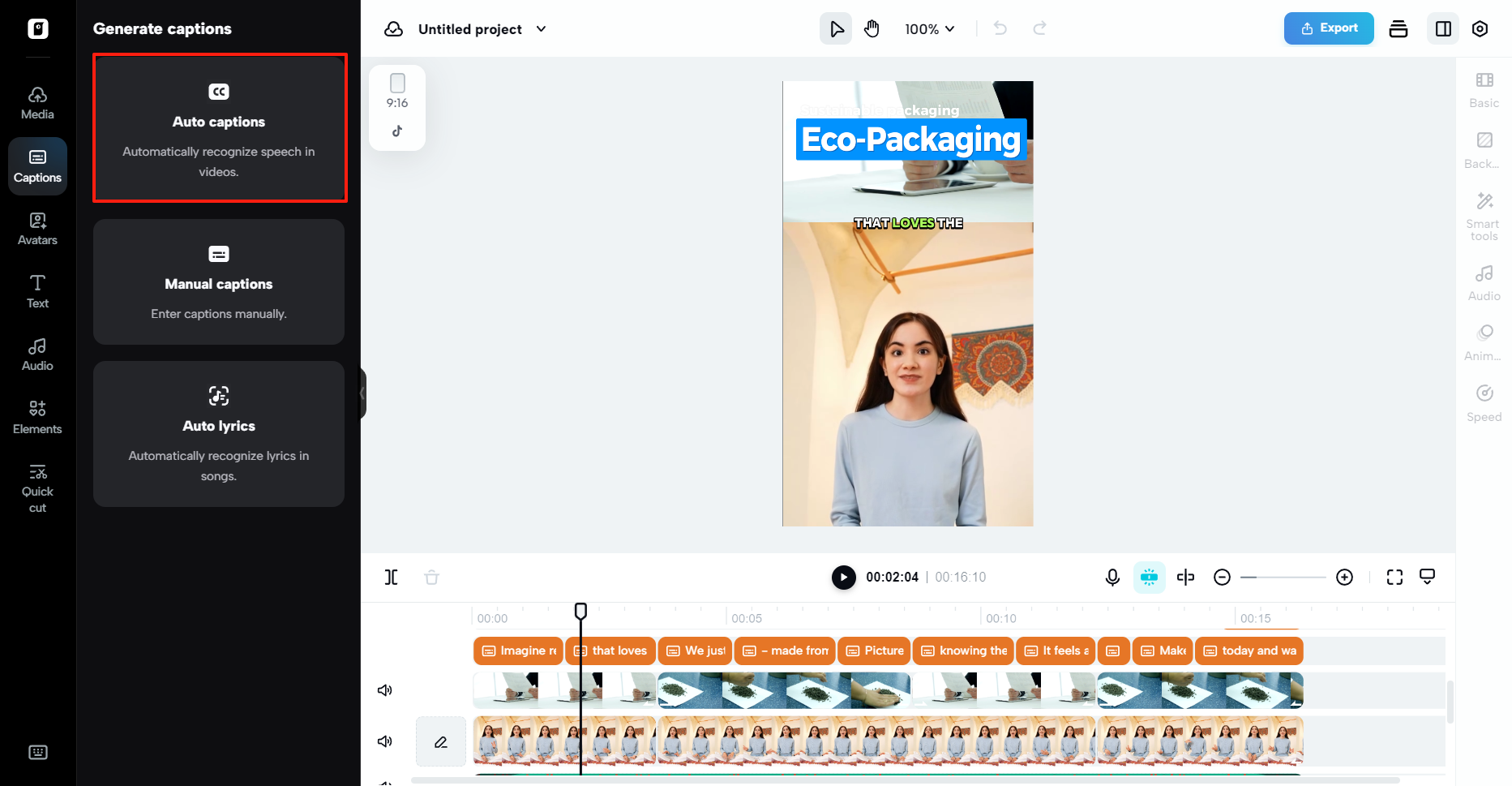The width and height of the screenshot is (1512, 786).
Task: Play the video preview
Action: click(x=843, y=577)
